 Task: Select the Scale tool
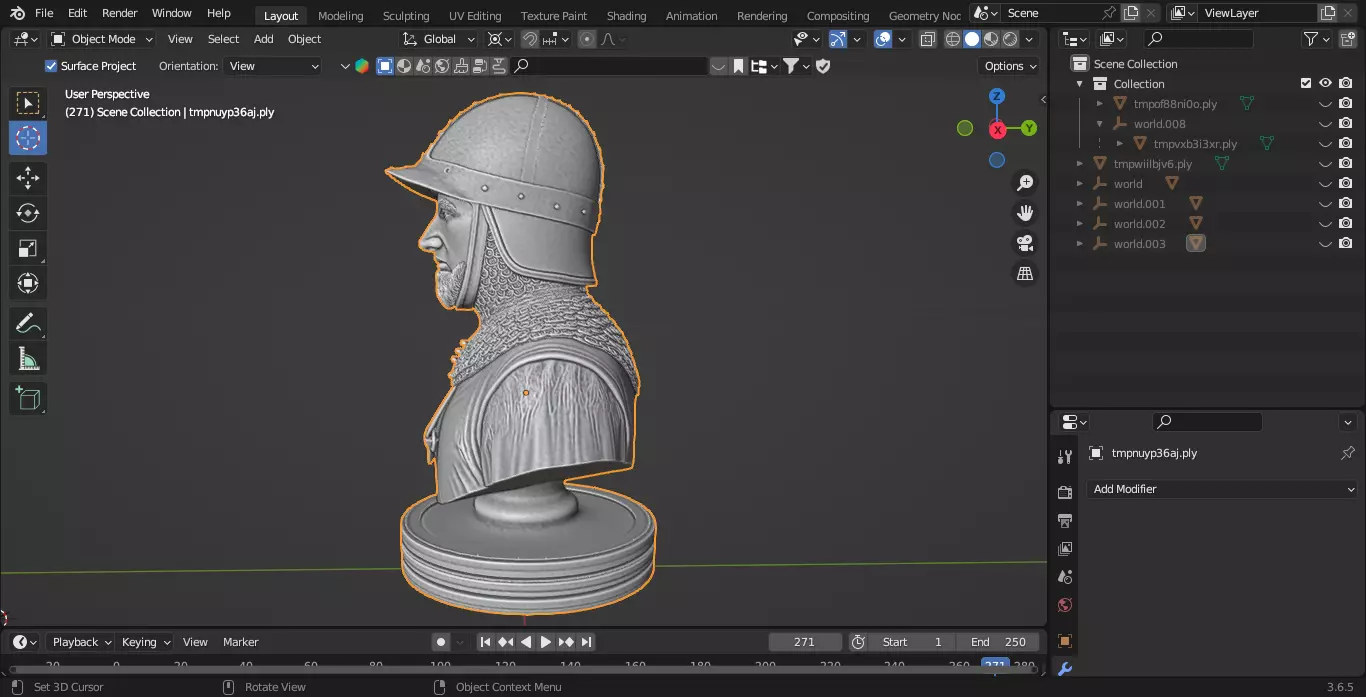tap(28, 248)
